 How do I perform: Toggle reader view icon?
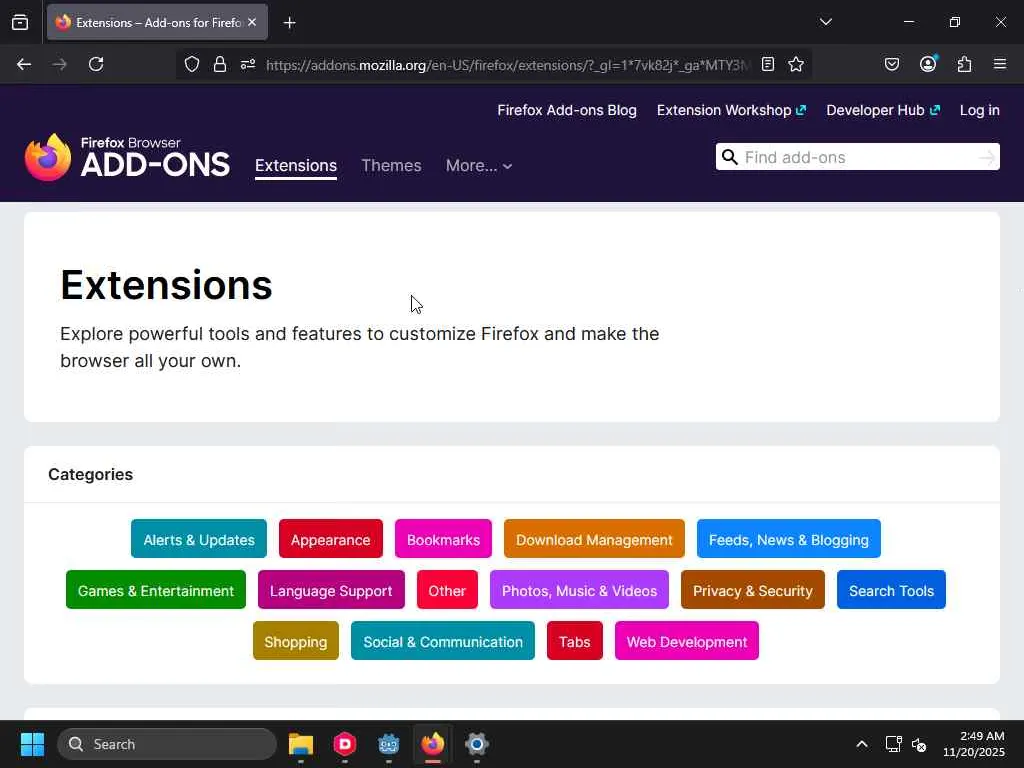point(768,64)
